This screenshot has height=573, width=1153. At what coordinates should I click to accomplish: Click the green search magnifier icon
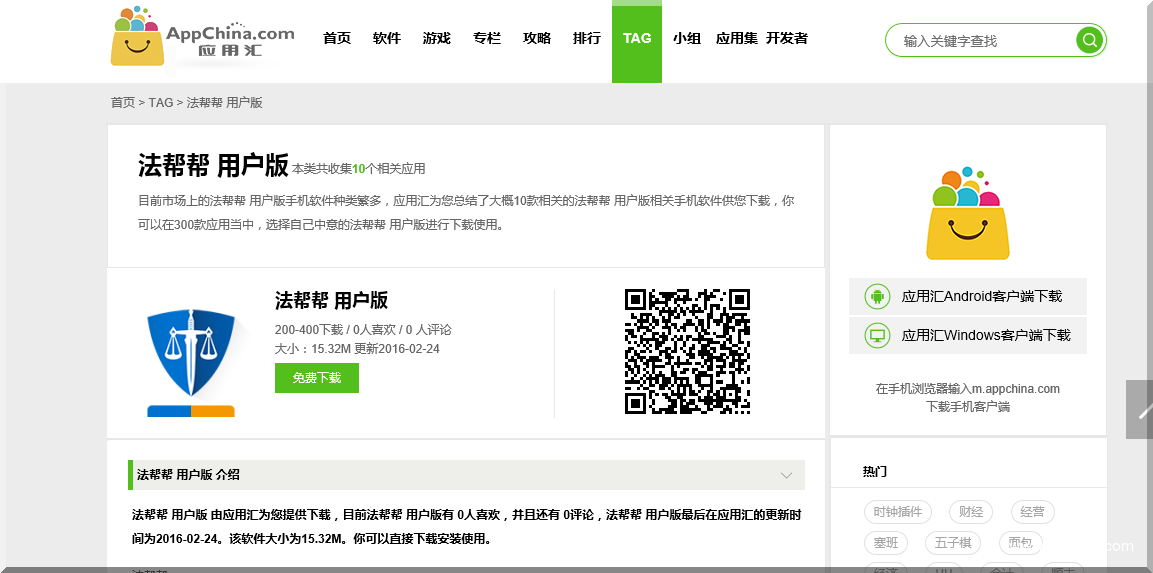click(x=1089, y=40)
